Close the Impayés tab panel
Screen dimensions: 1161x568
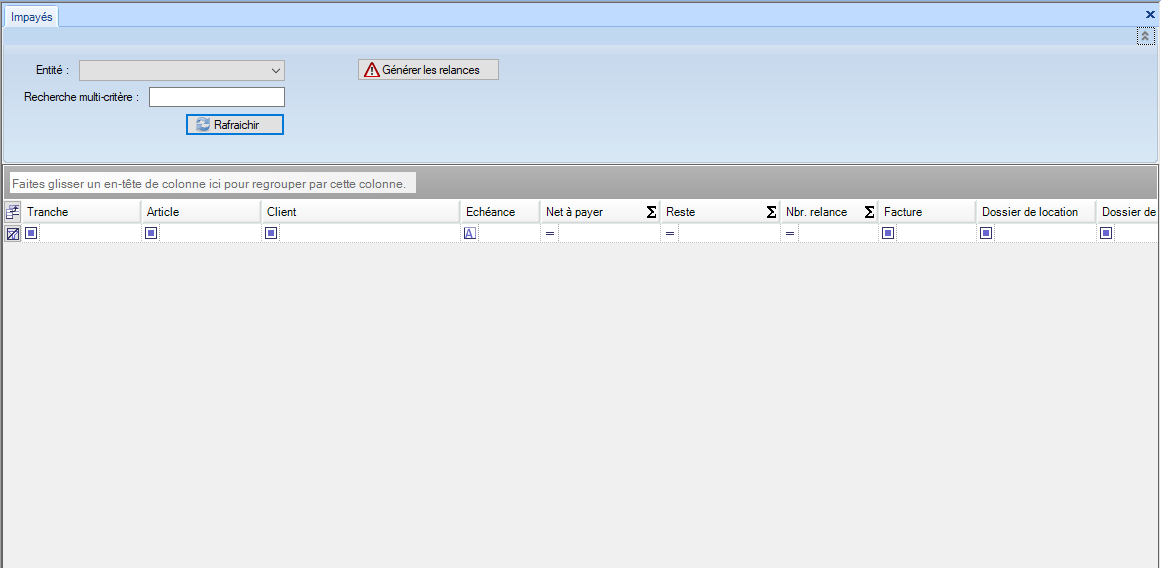pyautogui.click(x=1150, y=15)
